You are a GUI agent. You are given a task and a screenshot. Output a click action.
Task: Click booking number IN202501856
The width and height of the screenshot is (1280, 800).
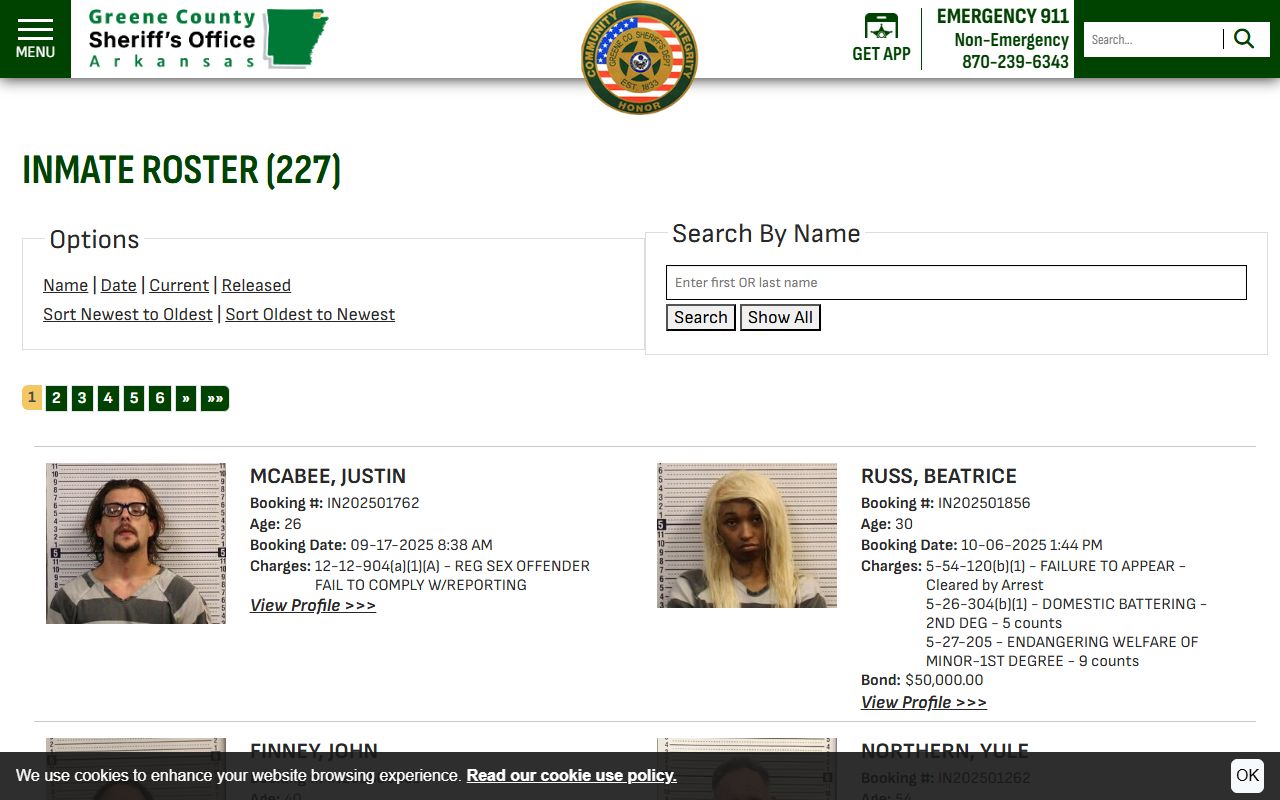point(984,503)
